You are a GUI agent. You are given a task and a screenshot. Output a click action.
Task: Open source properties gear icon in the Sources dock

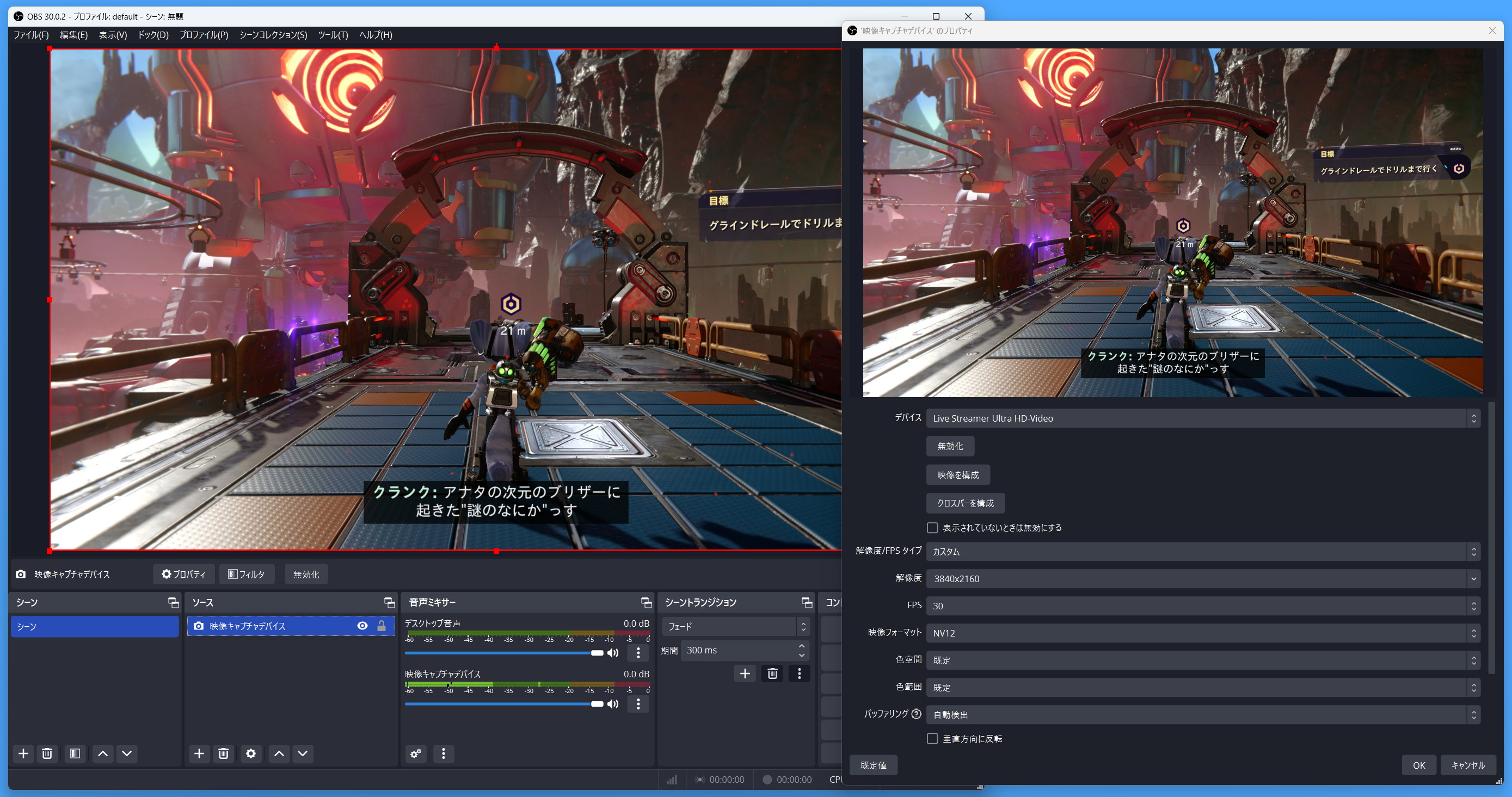[x=251, y=753]
